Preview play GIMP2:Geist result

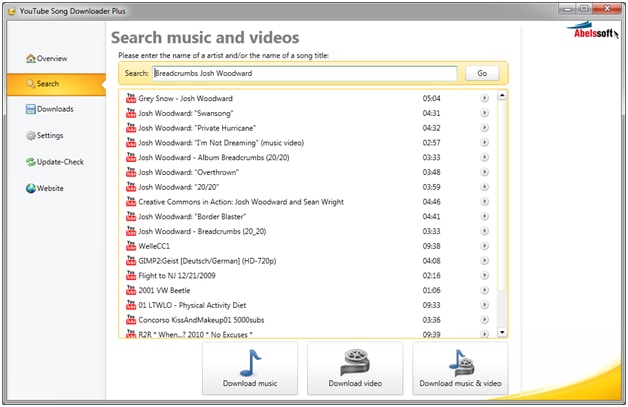[x=484, y=261]
